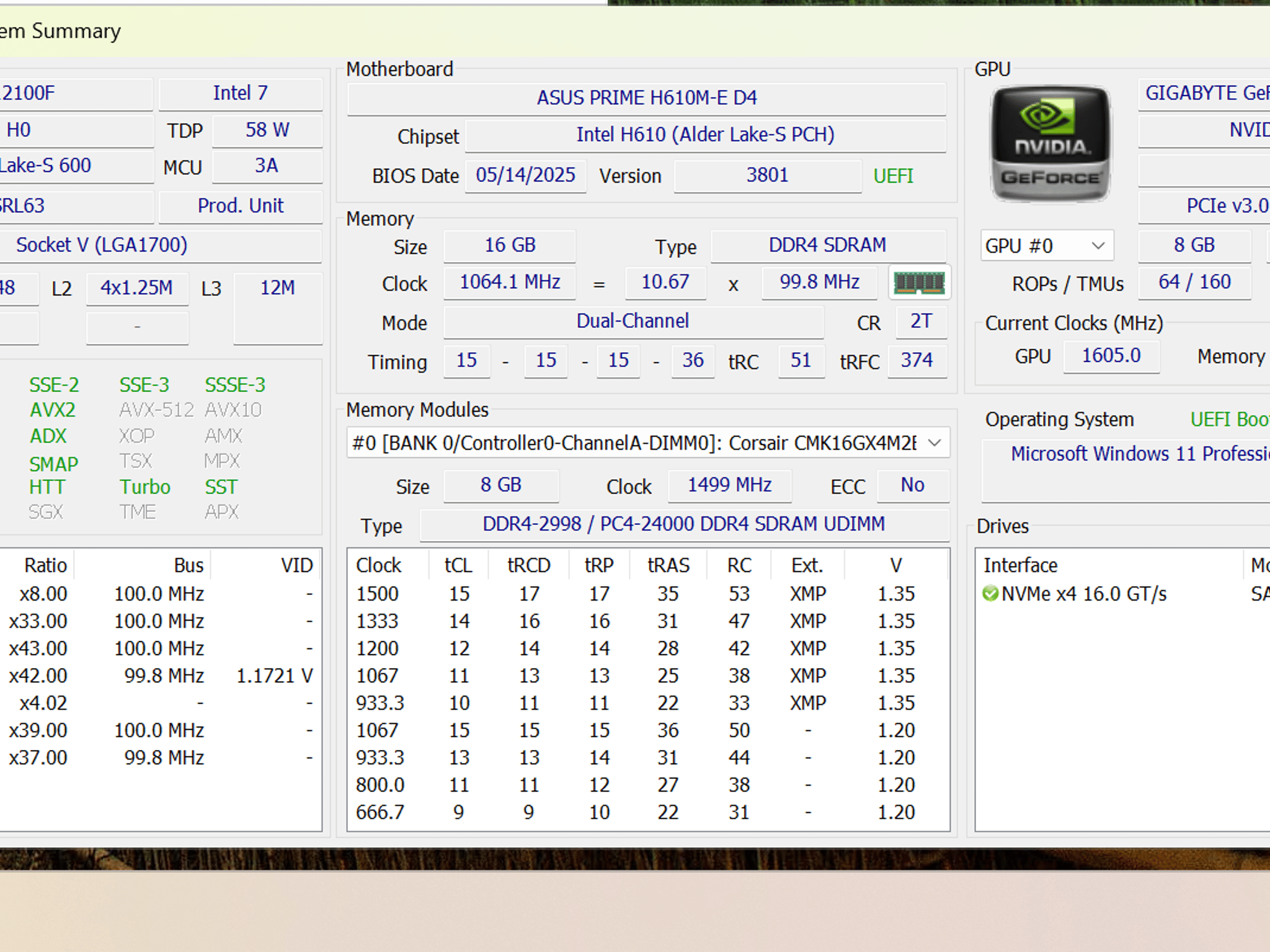
Task: Click the green UEFI label beside BIOS version
Action: (893, 176)
